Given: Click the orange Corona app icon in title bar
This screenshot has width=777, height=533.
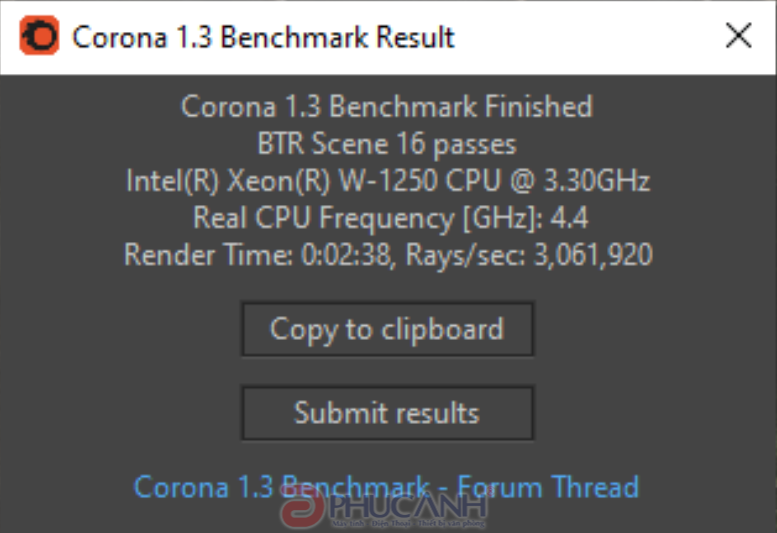Looking at the screenshot, I should 39,36.
